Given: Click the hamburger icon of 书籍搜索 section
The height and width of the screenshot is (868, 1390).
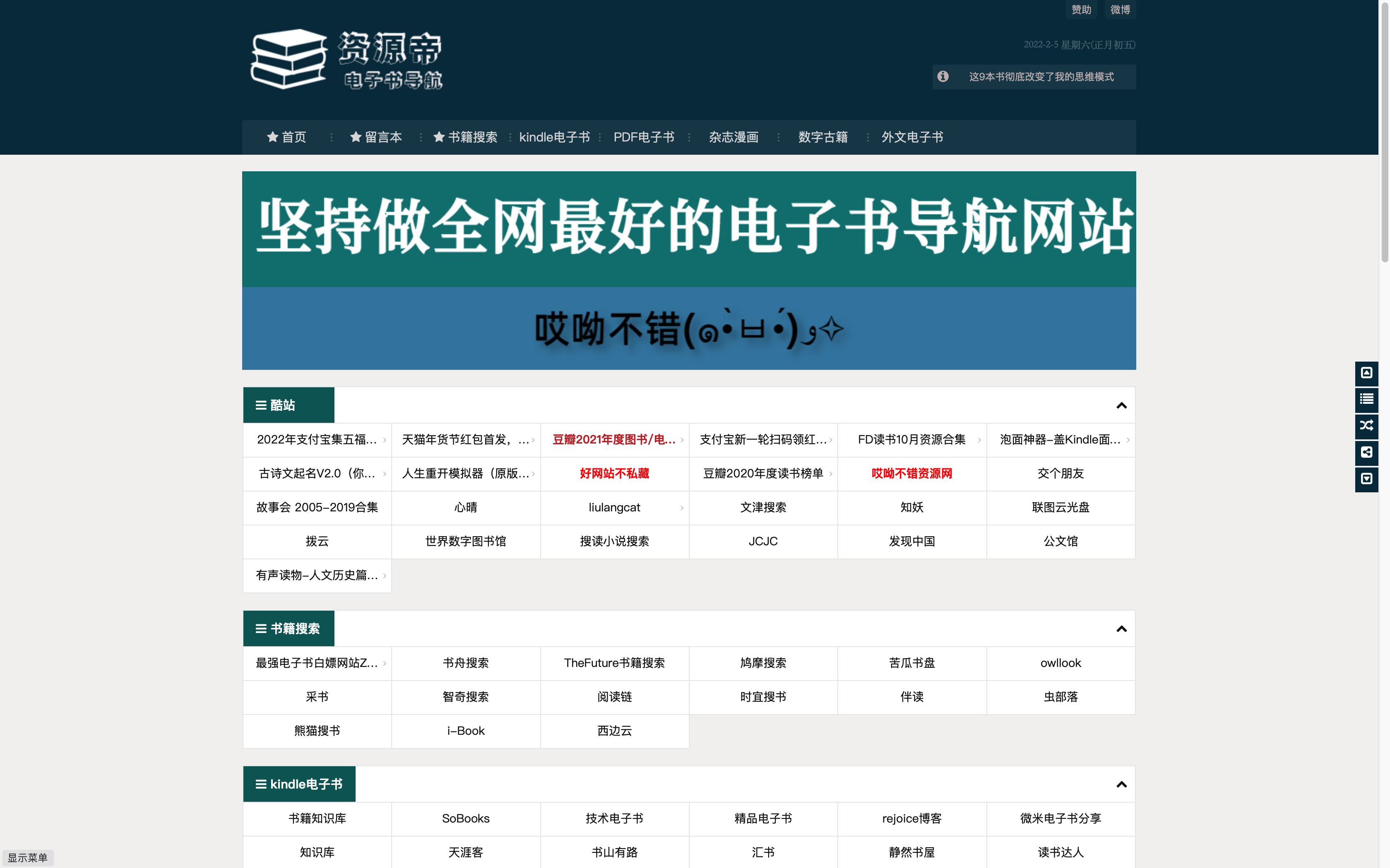Looking at the screenshot, I should 261,628.
